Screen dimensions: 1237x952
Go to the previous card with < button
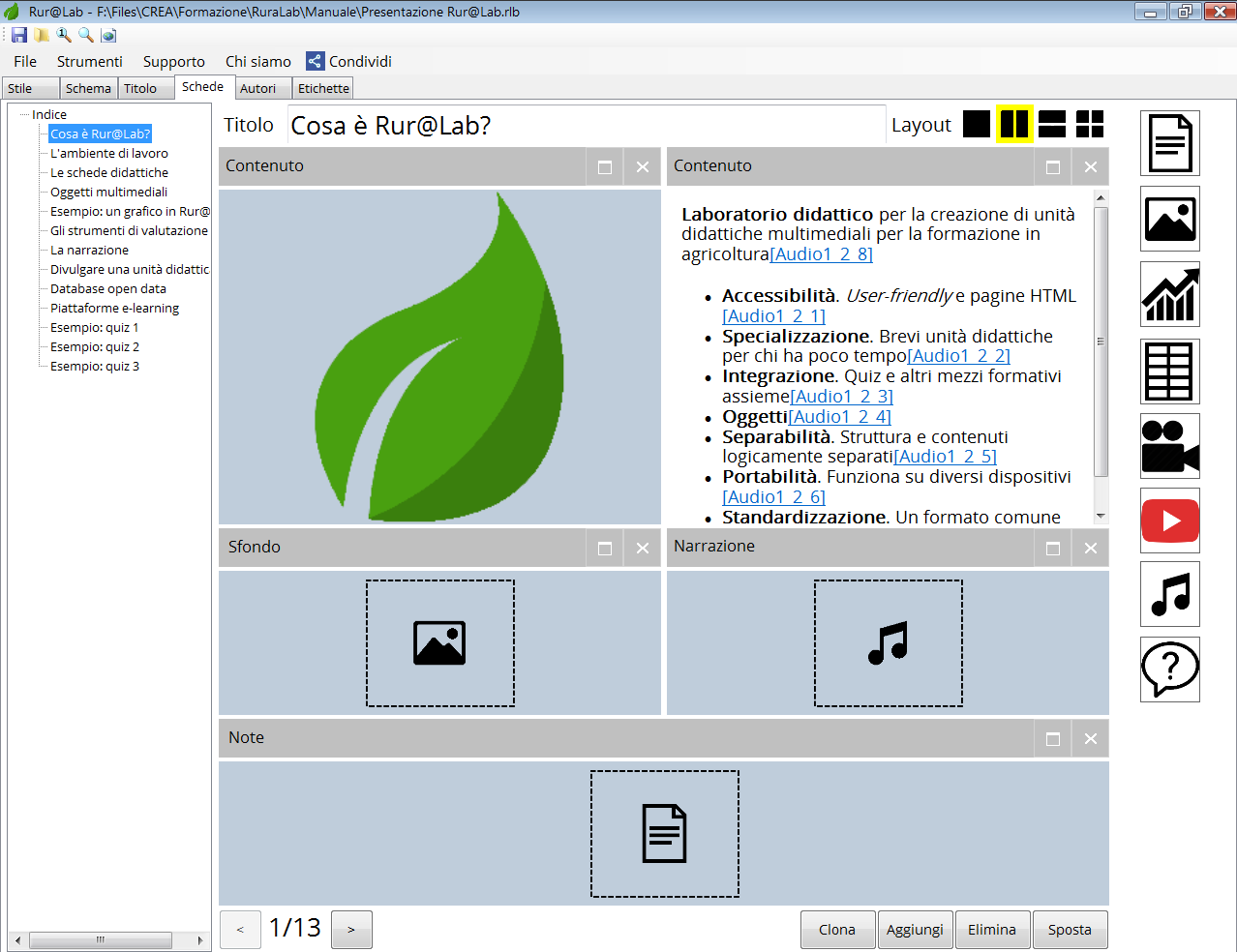[x=240, y=930]
